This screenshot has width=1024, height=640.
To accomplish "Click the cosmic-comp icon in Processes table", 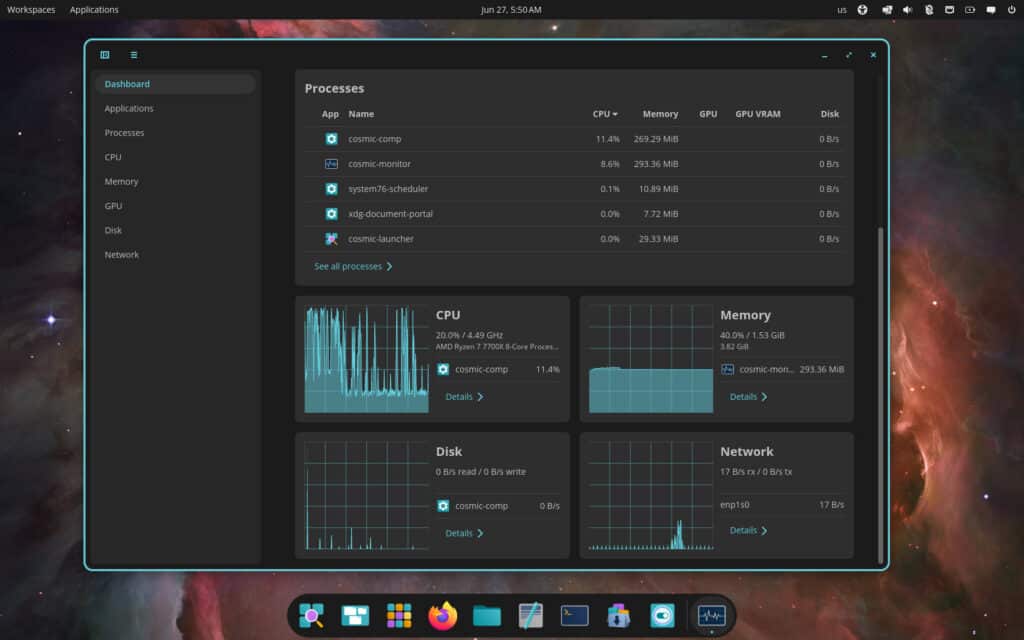I will point(332,139).
